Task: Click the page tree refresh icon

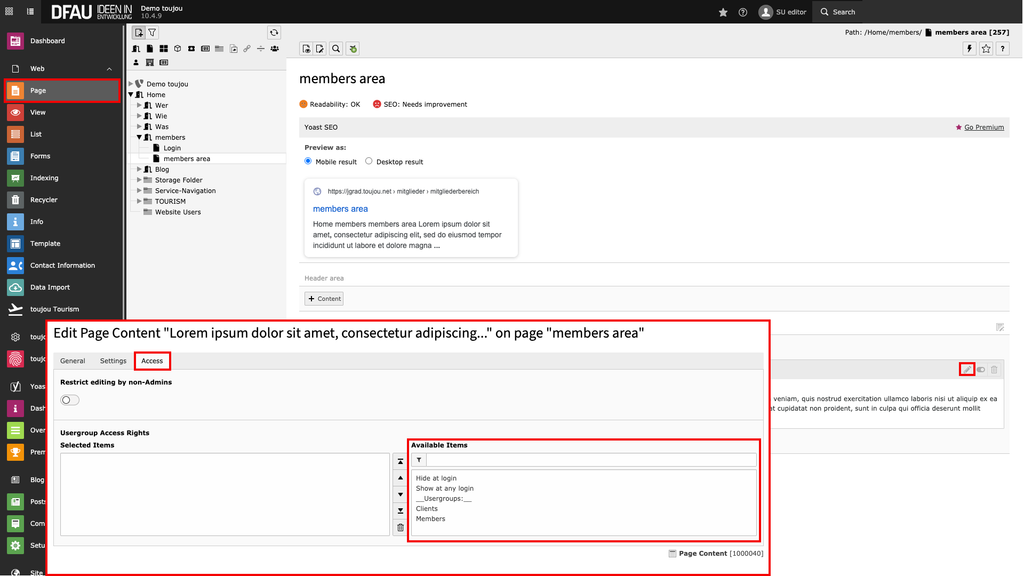Action: coord(274,33)
